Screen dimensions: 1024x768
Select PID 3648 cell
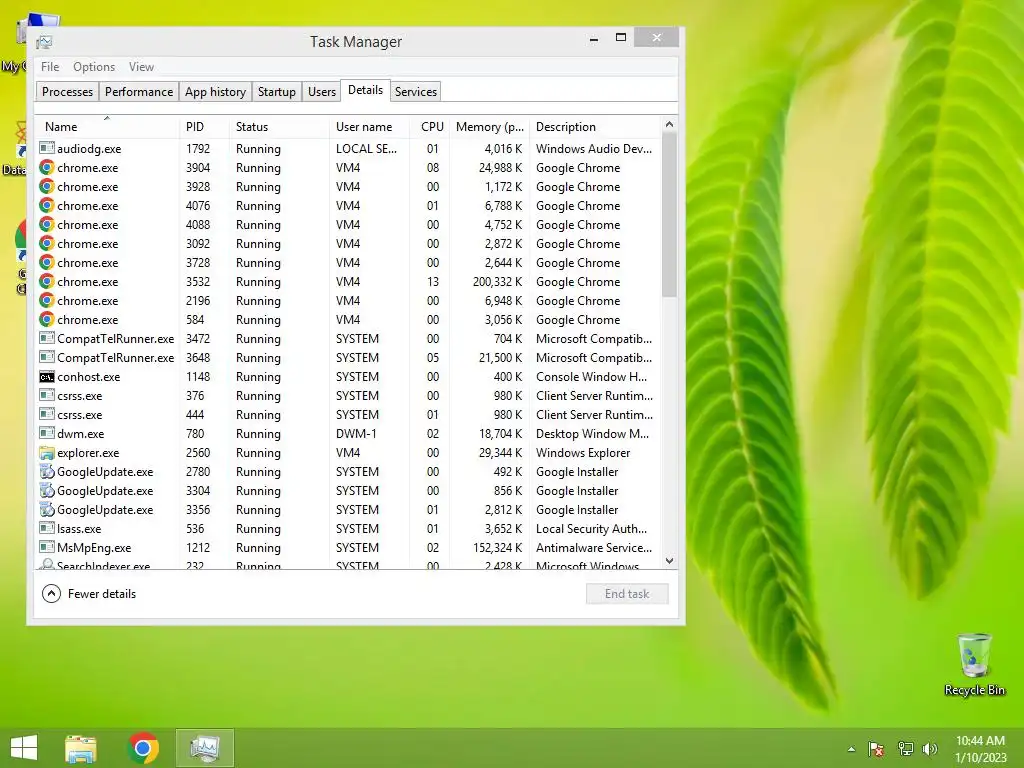click(x=198, y=357)
